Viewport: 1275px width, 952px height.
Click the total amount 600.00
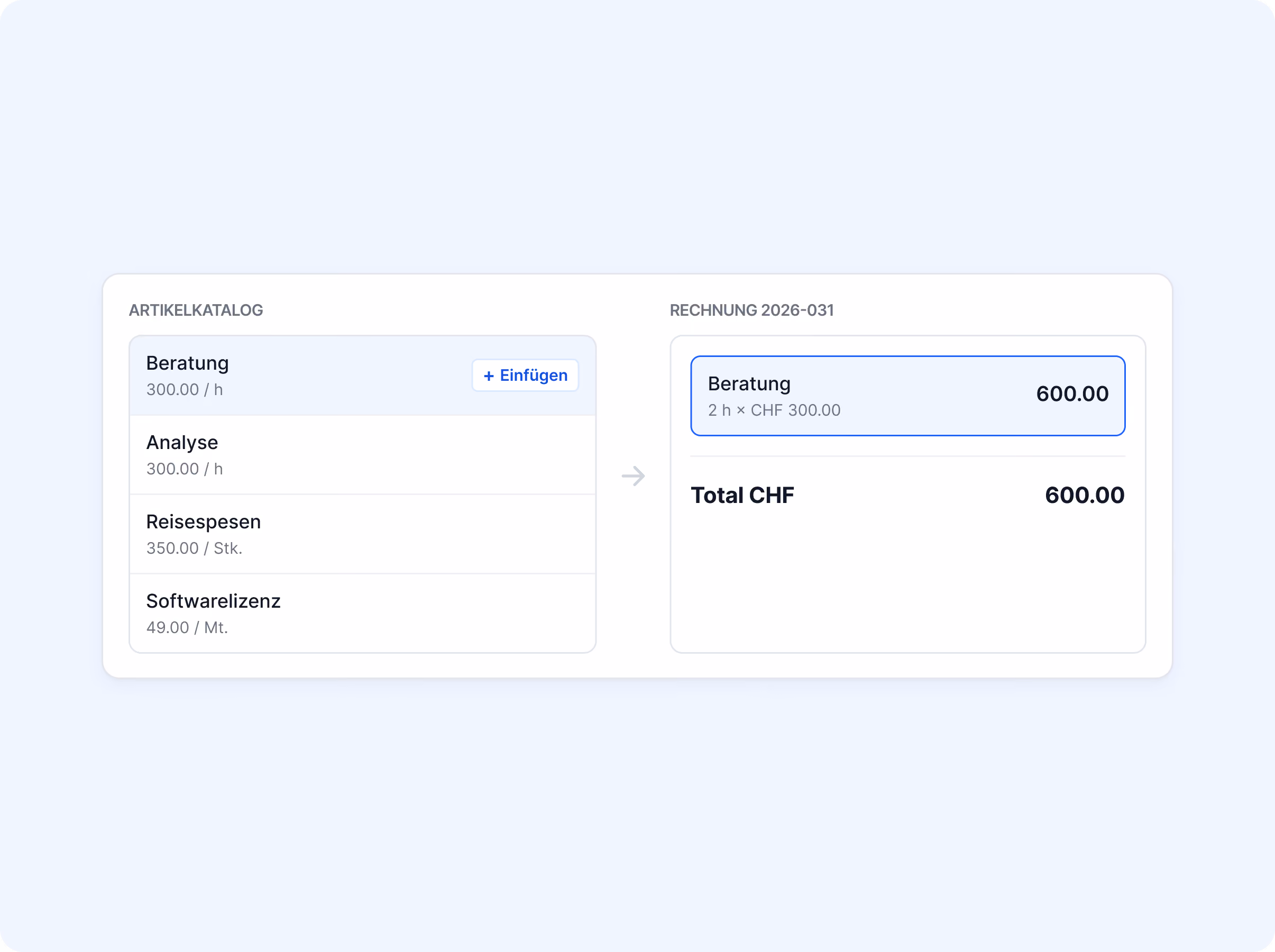point(1084,495)
